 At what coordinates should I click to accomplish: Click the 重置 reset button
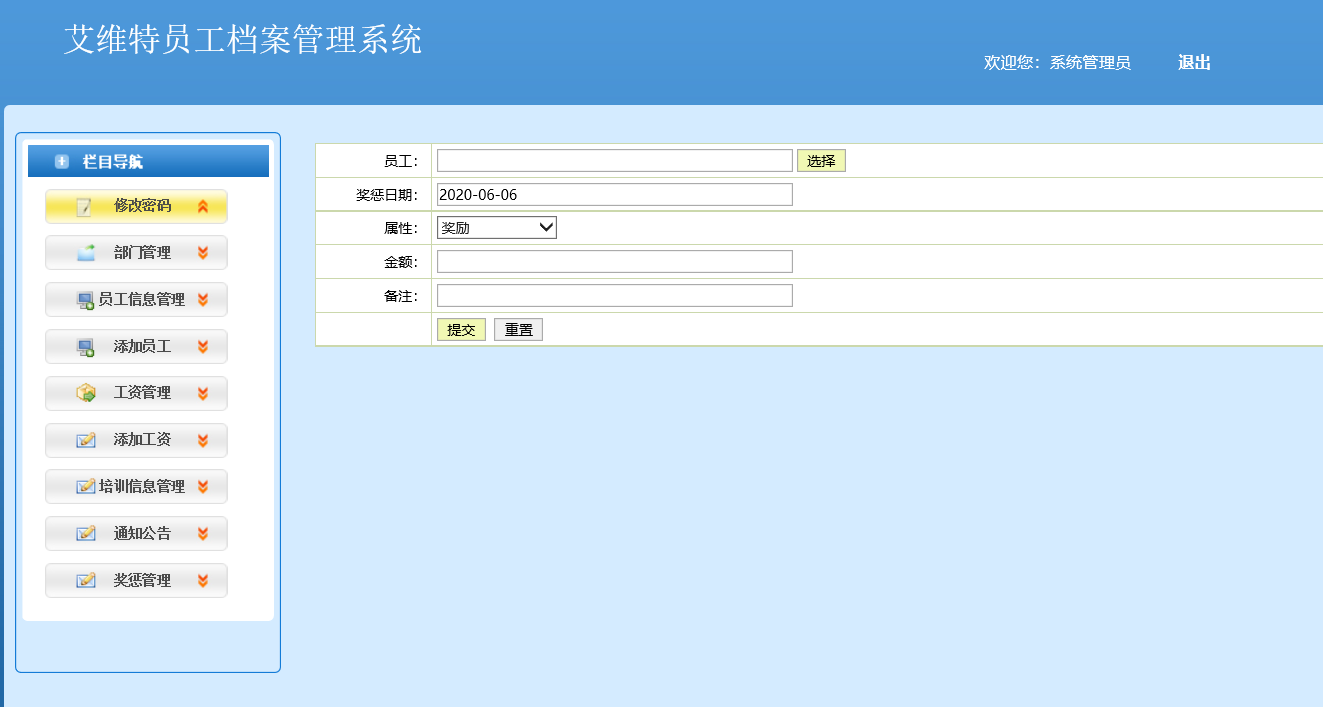pos(518,330)
